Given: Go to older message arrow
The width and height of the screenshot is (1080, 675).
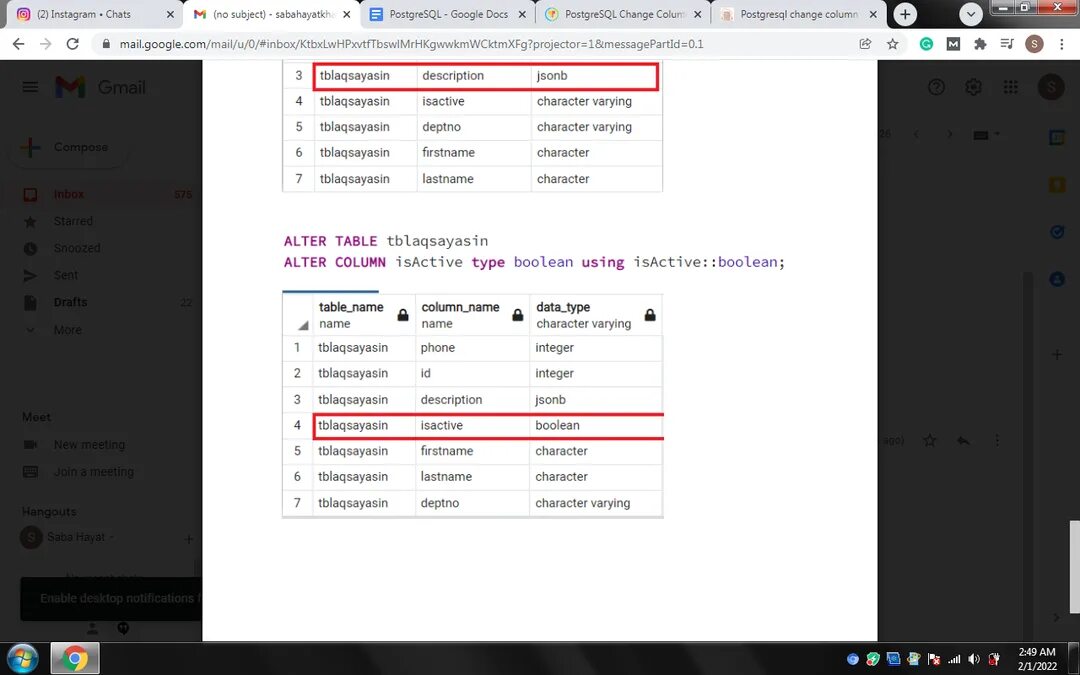Looking at the screenshot, I should point(950,134).
